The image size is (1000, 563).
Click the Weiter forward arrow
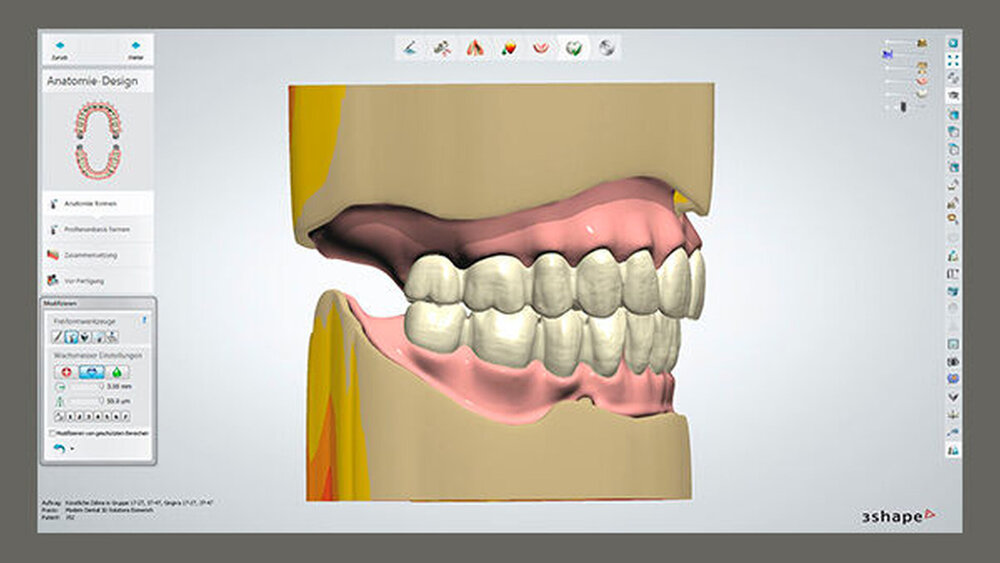click(135, 47)
